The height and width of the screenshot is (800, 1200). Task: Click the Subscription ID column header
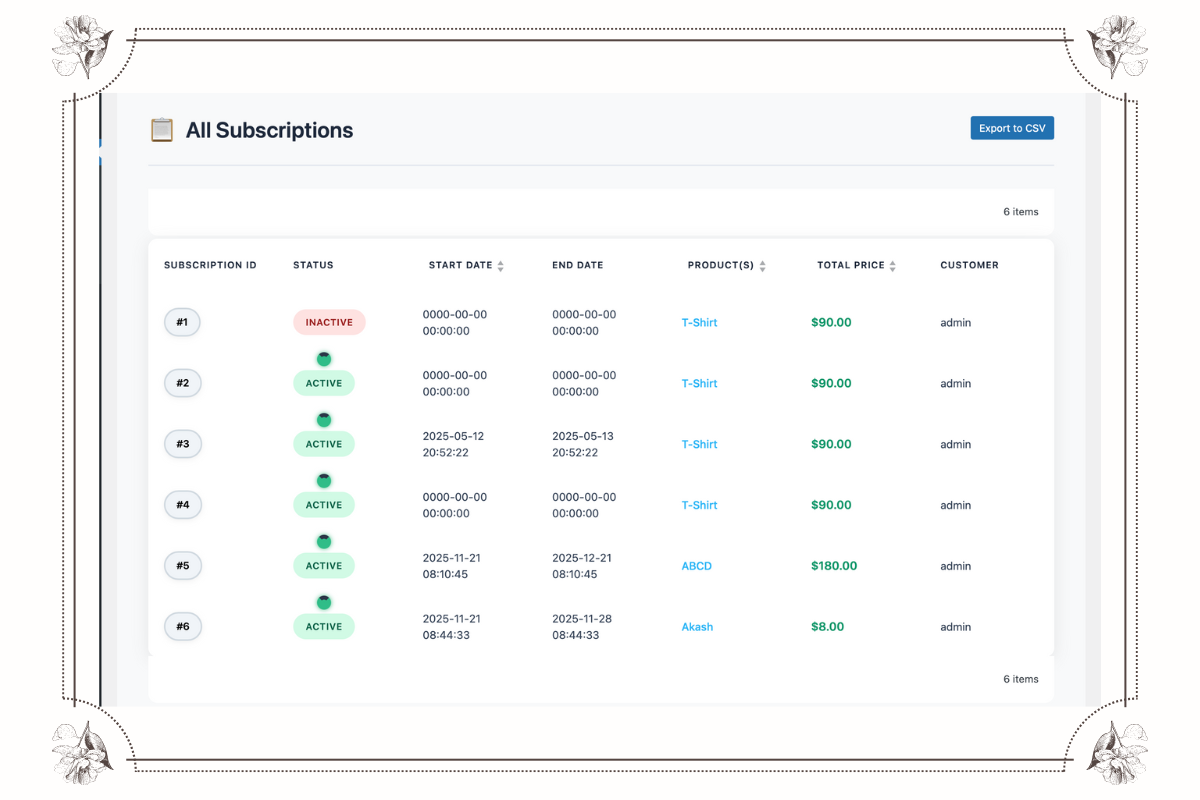click(x=210, y=266)
